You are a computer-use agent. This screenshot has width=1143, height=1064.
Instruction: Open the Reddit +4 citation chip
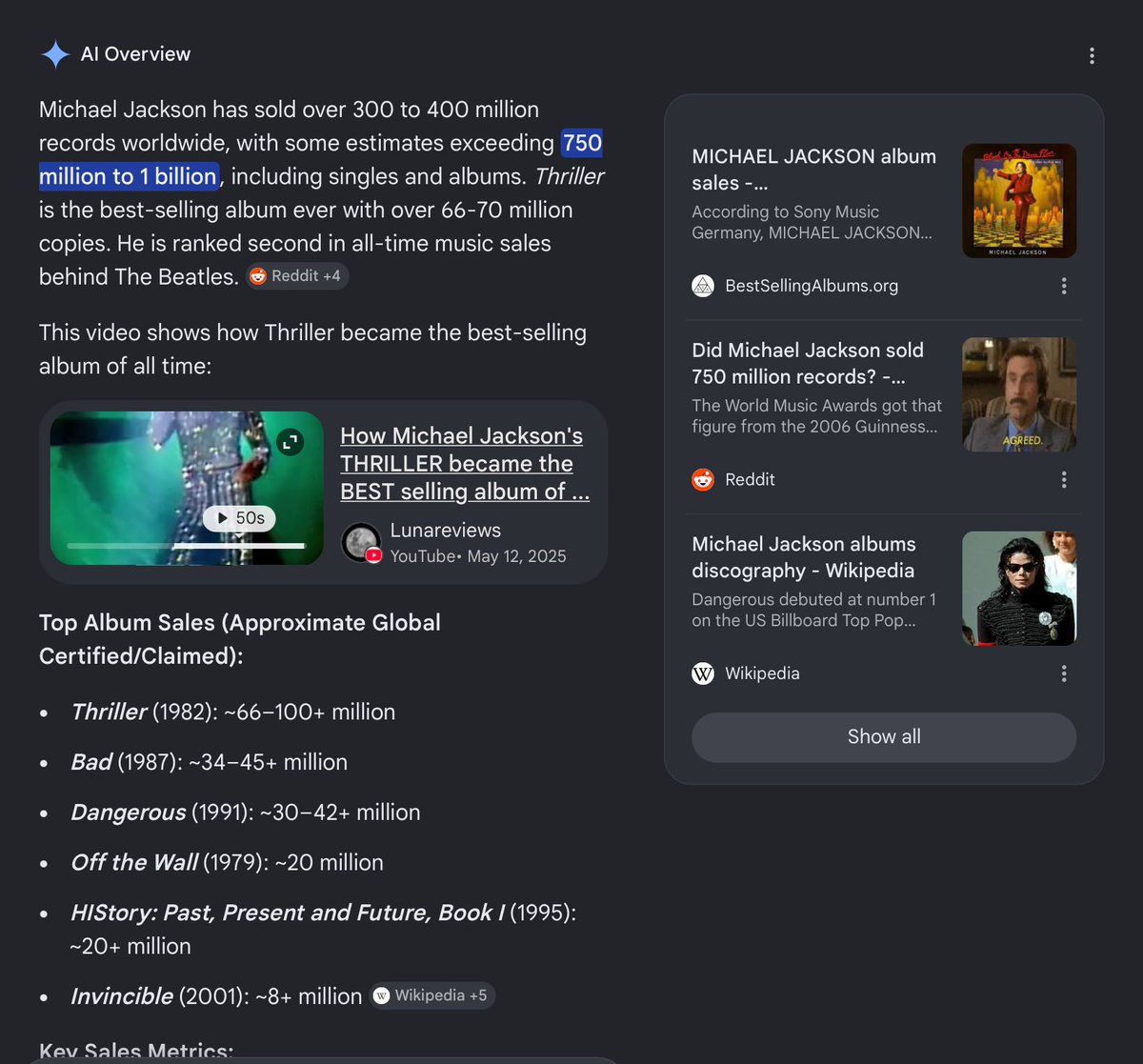pos(297,276)
